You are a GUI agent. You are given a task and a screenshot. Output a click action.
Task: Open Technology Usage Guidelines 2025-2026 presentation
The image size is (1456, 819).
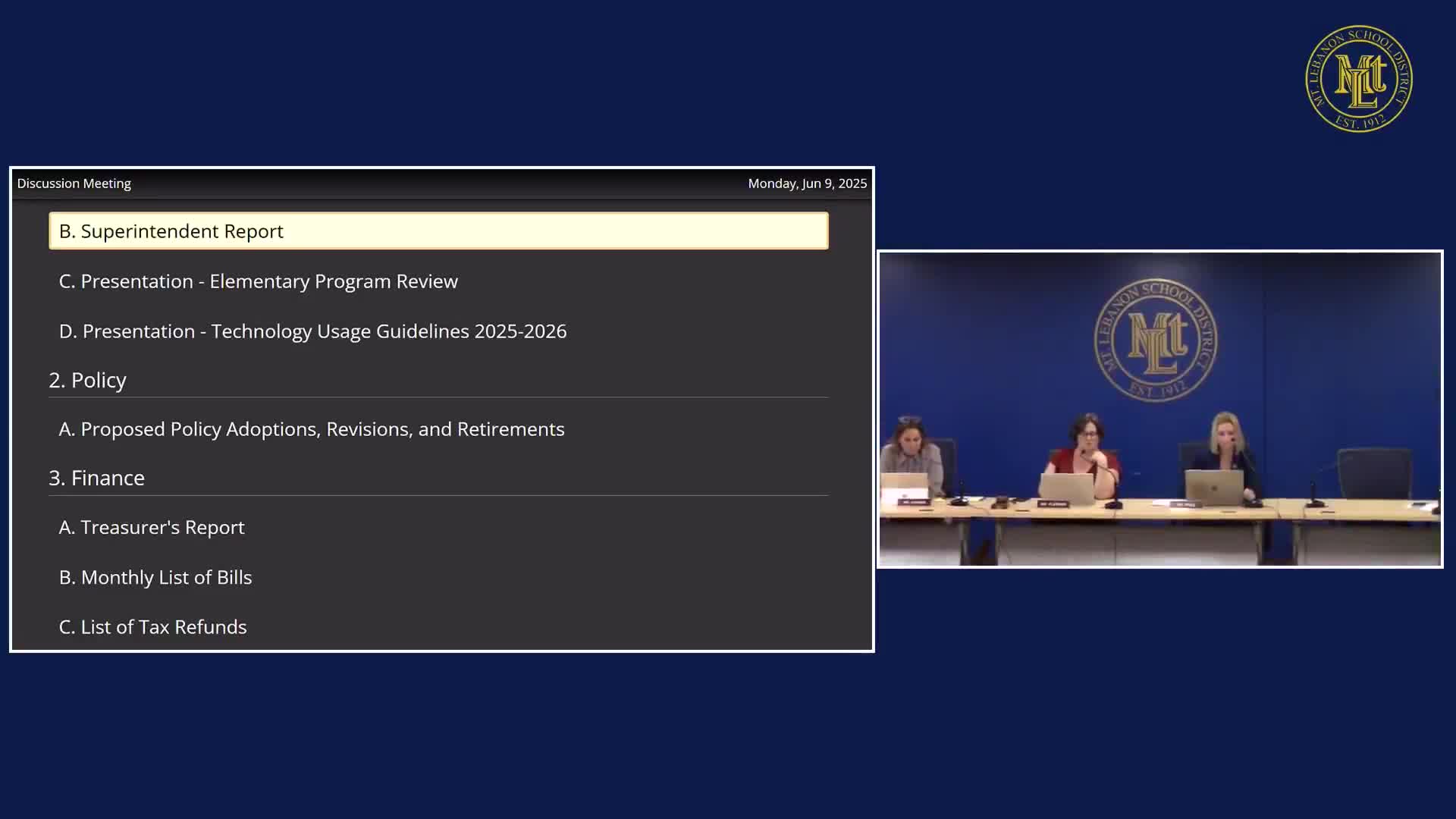pos(312,331)
